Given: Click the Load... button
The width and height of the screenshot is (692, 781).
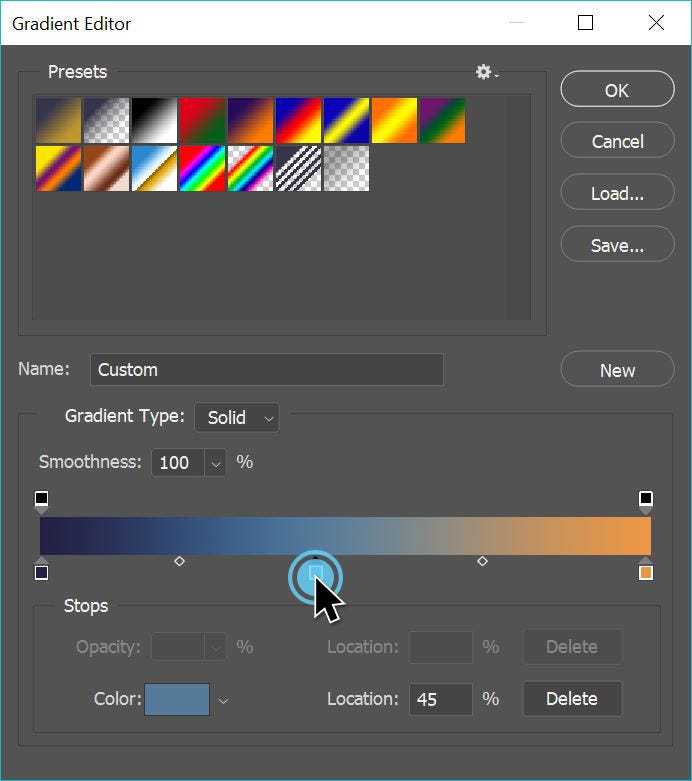Looking at the screenshot, I should 617,193.
